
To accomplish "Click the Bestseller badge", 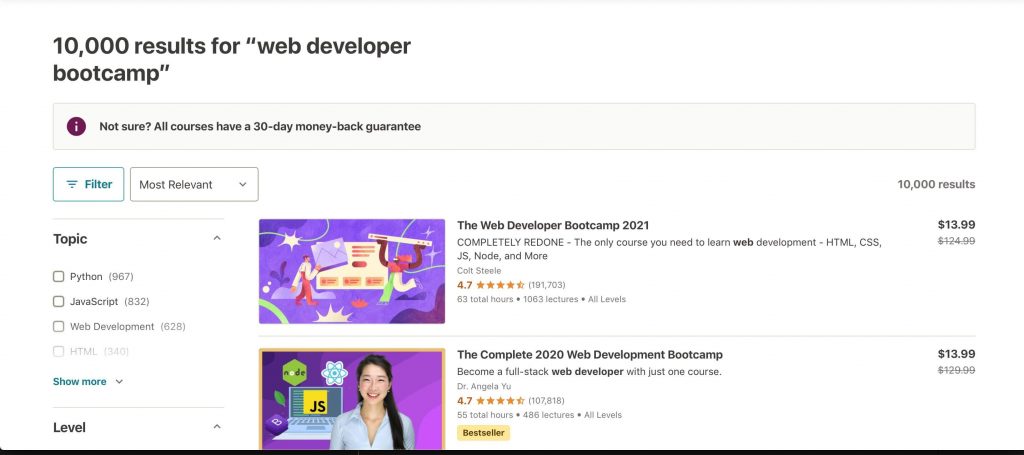I will click(483, 432).
